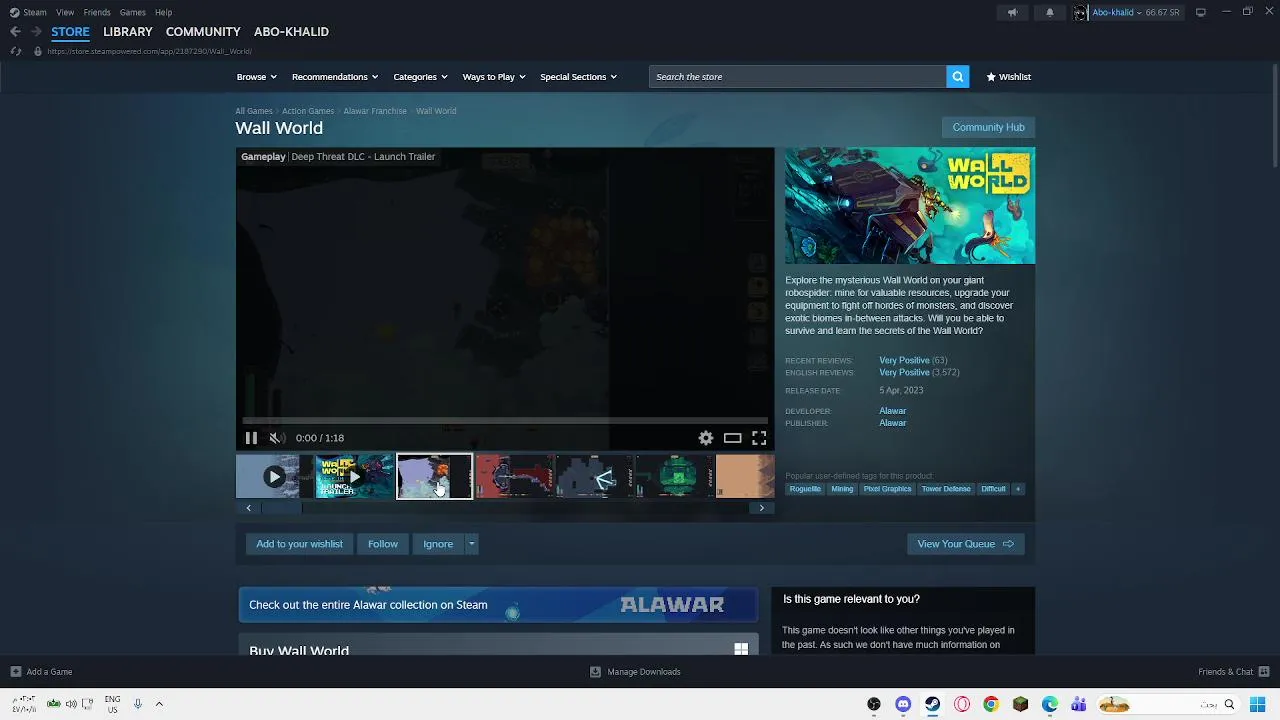The image size is (1280, 720).
Task: Make the trailer fullscreen
Action: (759, 438)
